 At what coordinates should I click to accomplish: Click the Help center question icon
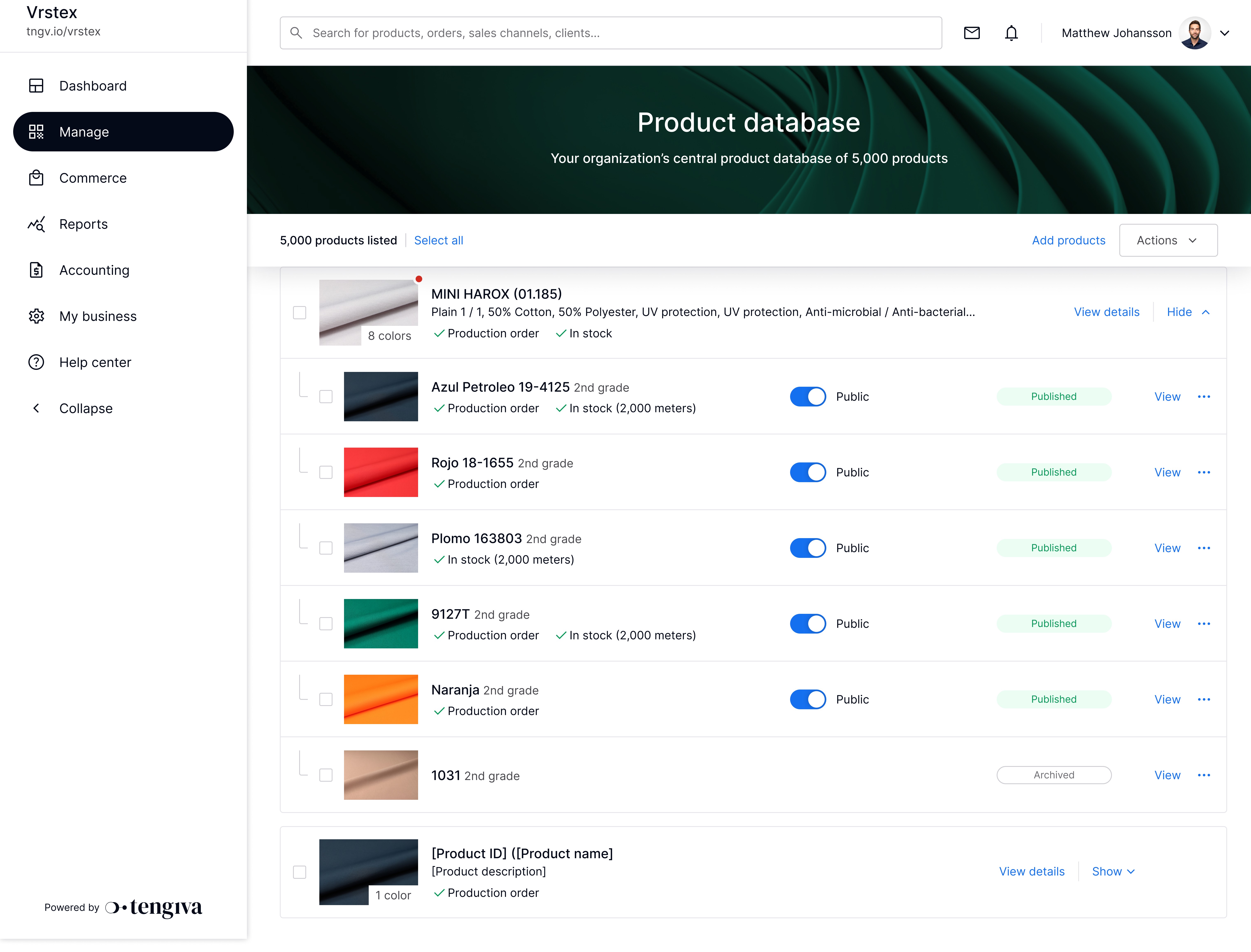36,362
